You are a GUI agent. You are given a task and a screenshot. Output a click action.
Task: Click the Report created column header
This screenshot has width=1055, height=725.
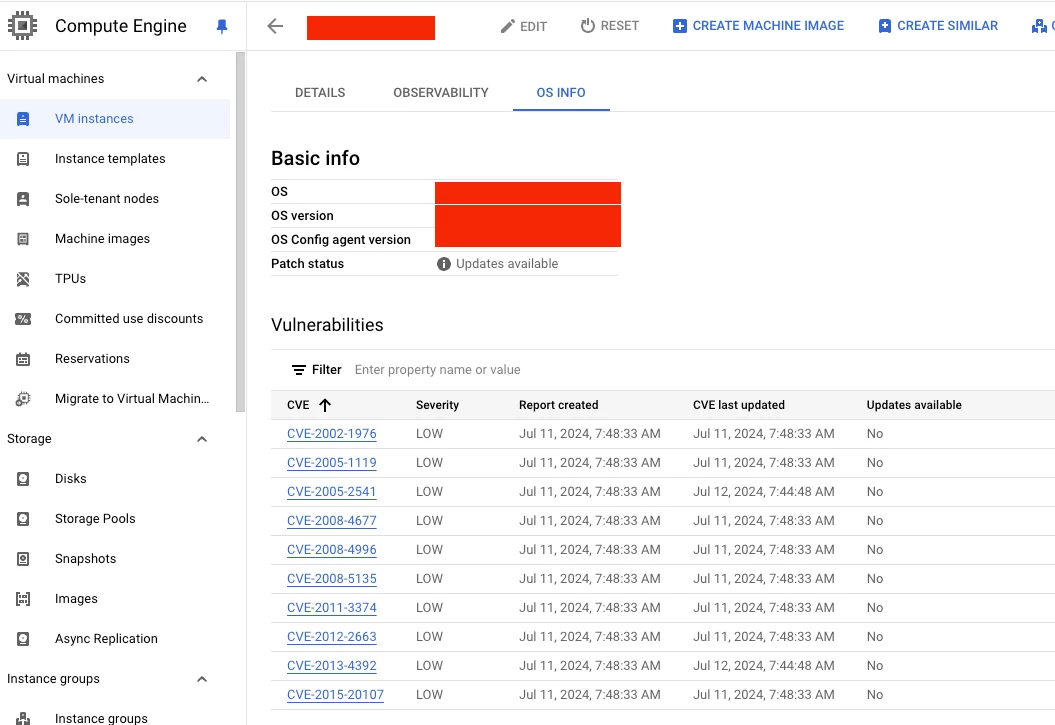558,405
